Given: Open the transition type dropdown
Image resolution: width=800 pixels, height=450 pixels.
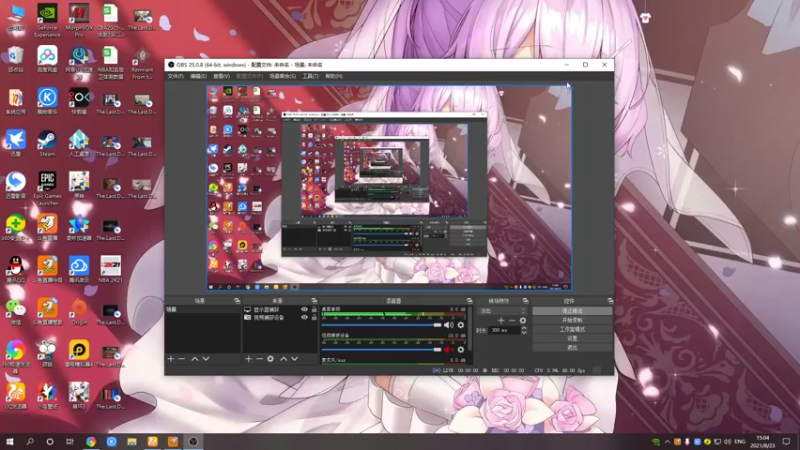Looking at the screenshot, I should 502,311.
